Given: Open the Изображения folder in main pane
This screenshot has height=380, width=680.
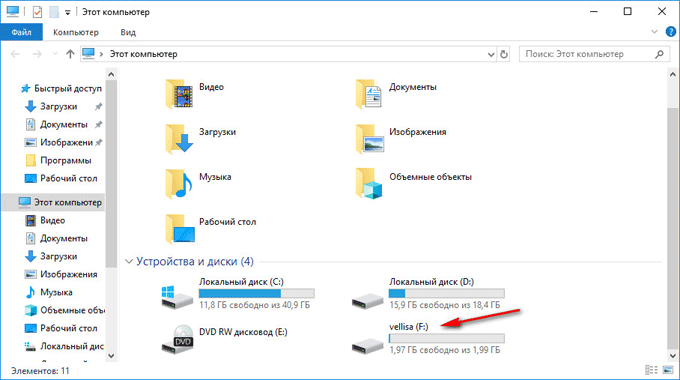Looking at the screenshot, I should (x=401, y=138).
